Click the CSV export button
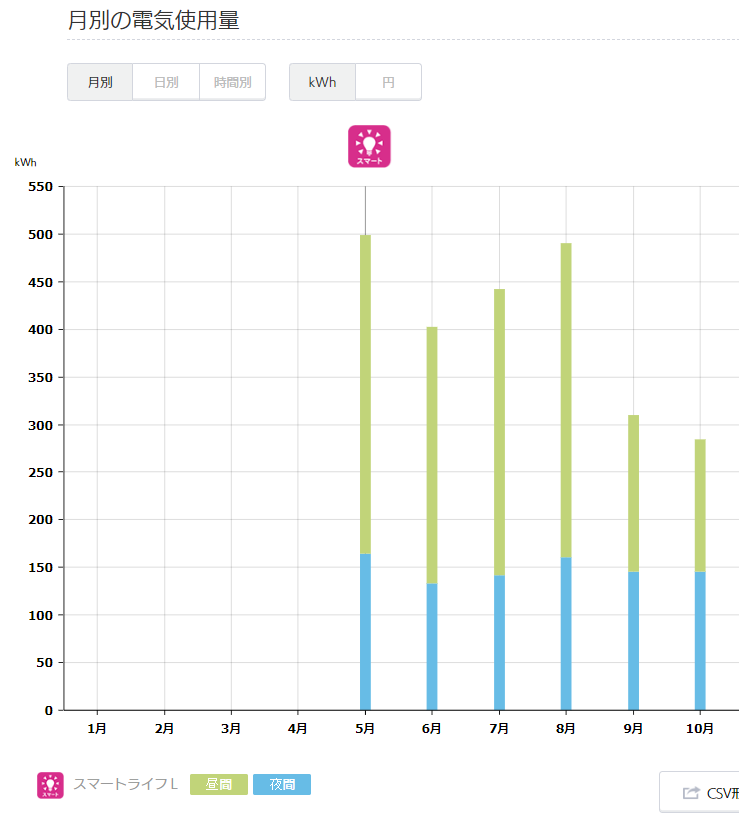Viewport: 739px width, 829px height. point(699,792)
